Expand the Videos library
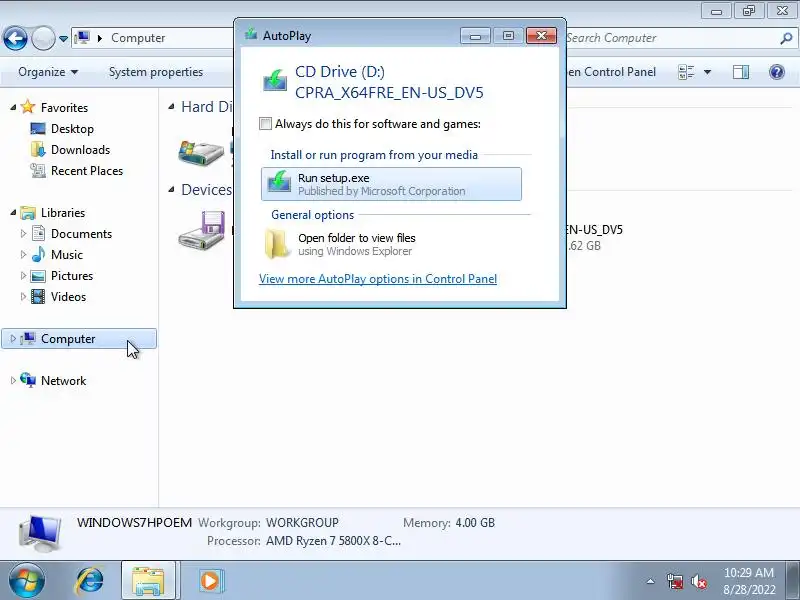This screenshot has height=600, width=800. (23, 296)
